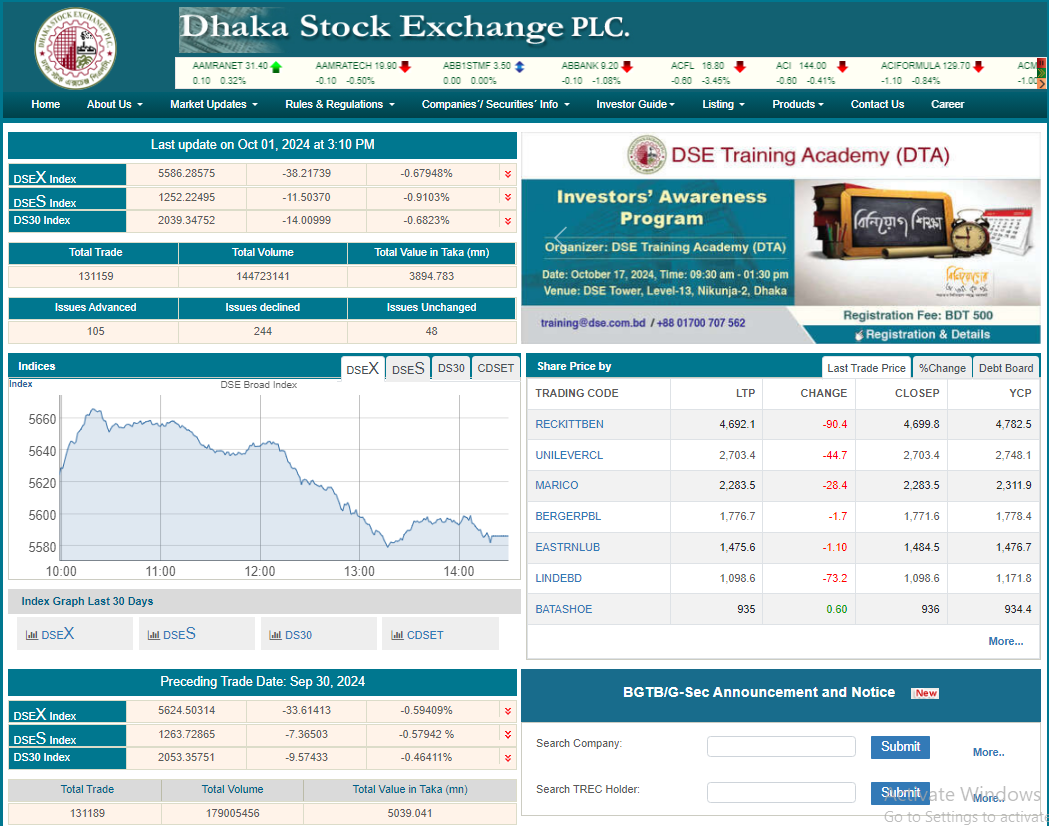Screen dimensions: 1049x826
Task: Click the previous-slide arrow on the banner
Action: [561, 237]
